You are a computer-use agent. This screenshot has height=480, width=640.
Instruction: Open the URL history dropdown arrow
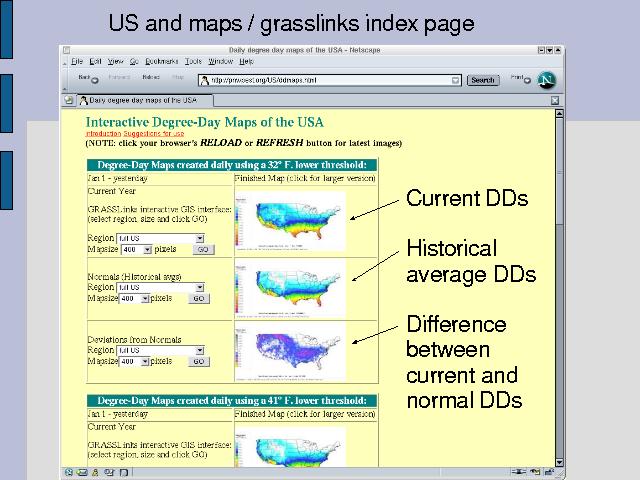pyautogui.click(x=457, y=80)
